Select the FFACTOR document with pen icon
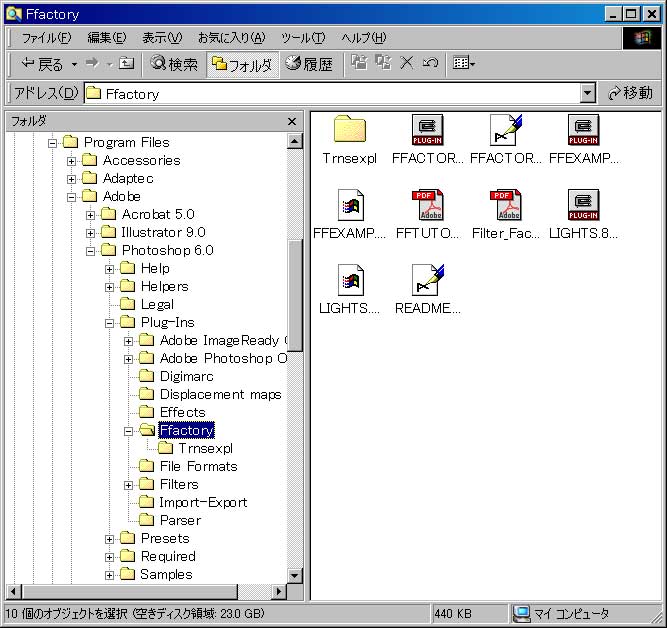This screenshot has width=667, height=628. (x=505, y=129)
